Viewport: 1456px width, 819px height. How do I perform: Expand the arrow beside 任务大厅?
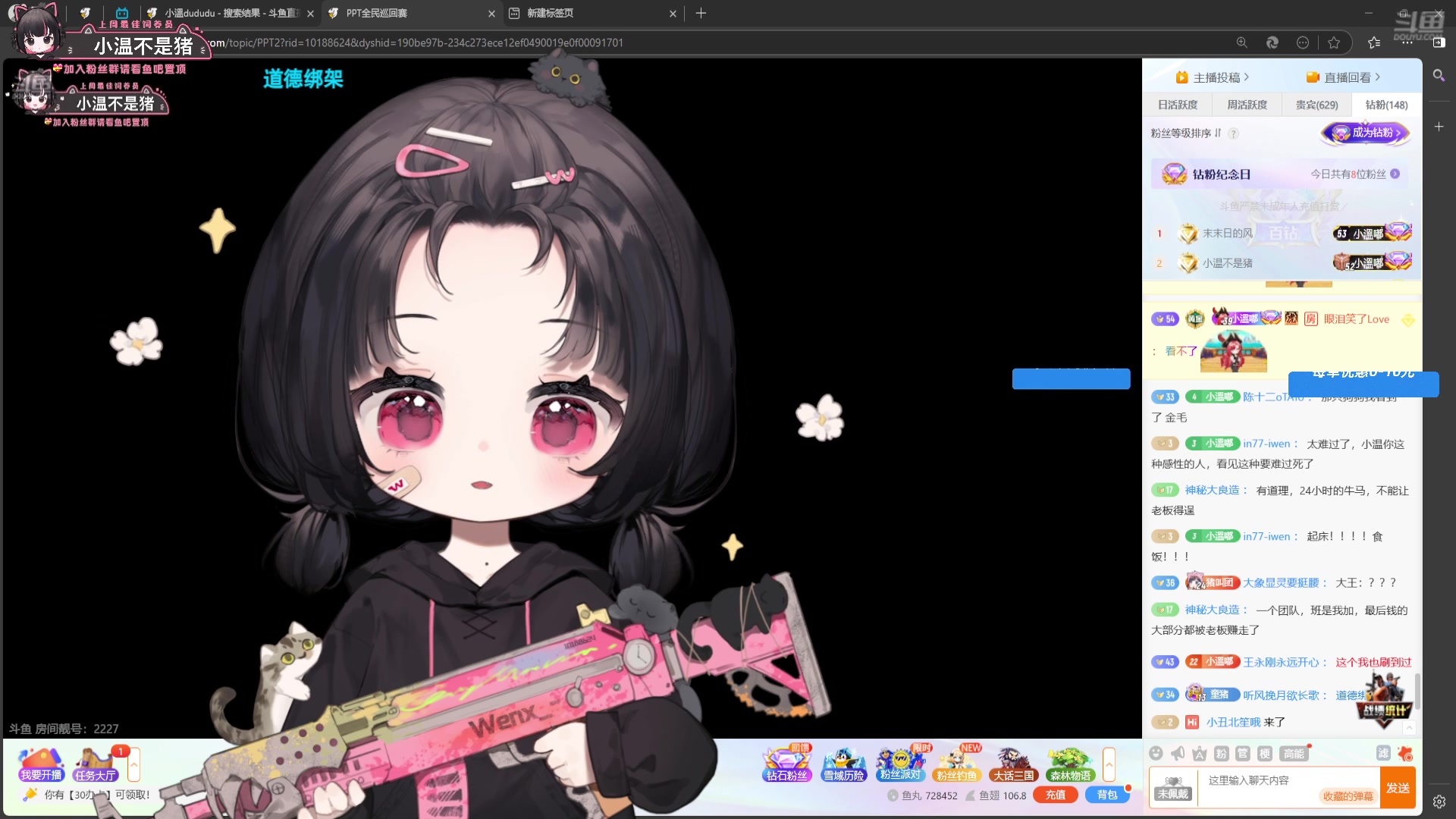pos(134,764)
